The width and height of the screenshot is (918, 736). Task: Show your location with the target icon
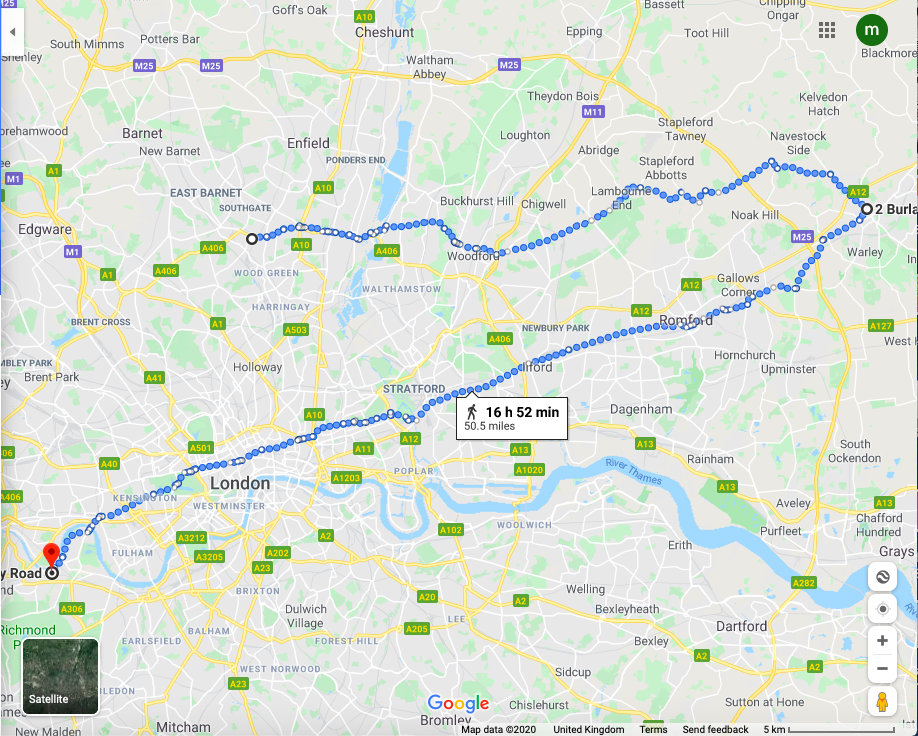882,609
